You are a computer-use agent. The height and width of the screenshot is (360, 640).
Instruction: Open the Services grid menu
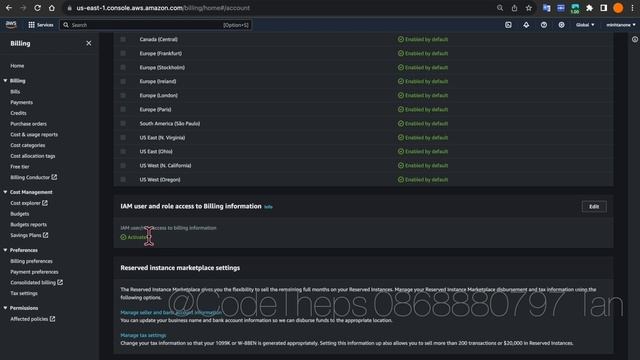40,25
